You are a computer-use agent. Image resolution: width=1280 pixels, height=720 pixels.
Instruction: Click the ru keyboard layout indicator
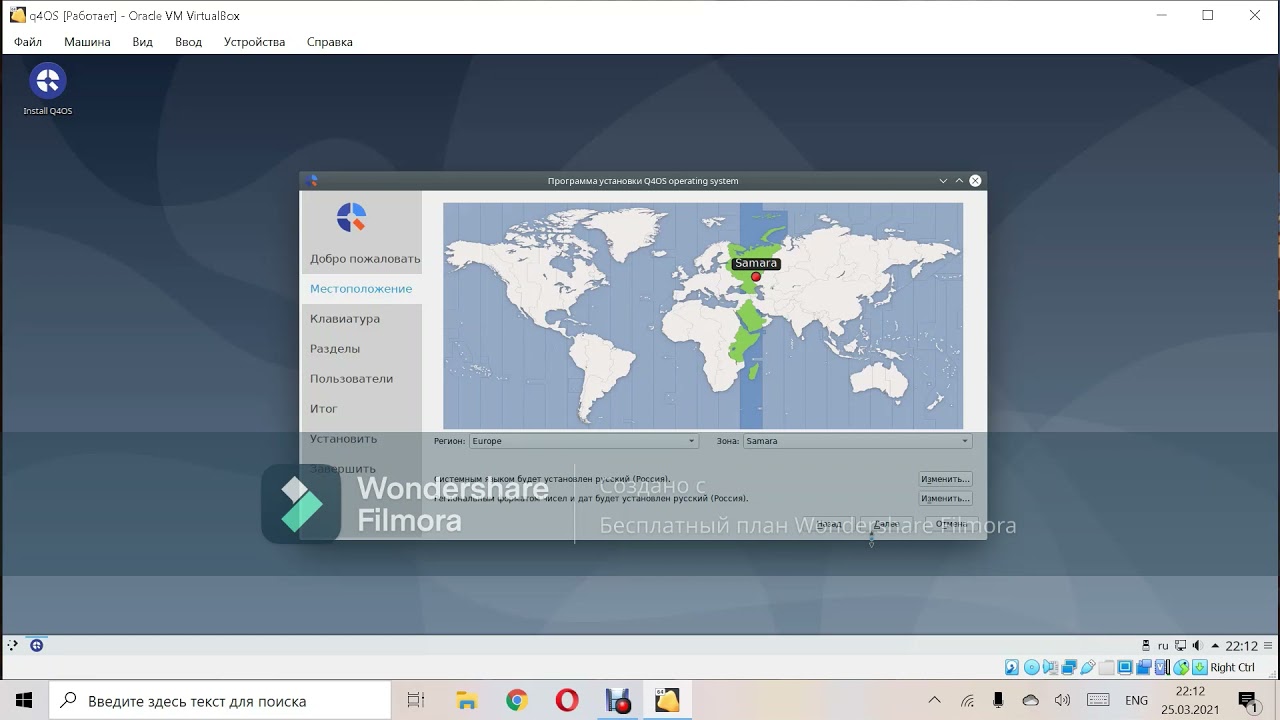coord(1163,646)
